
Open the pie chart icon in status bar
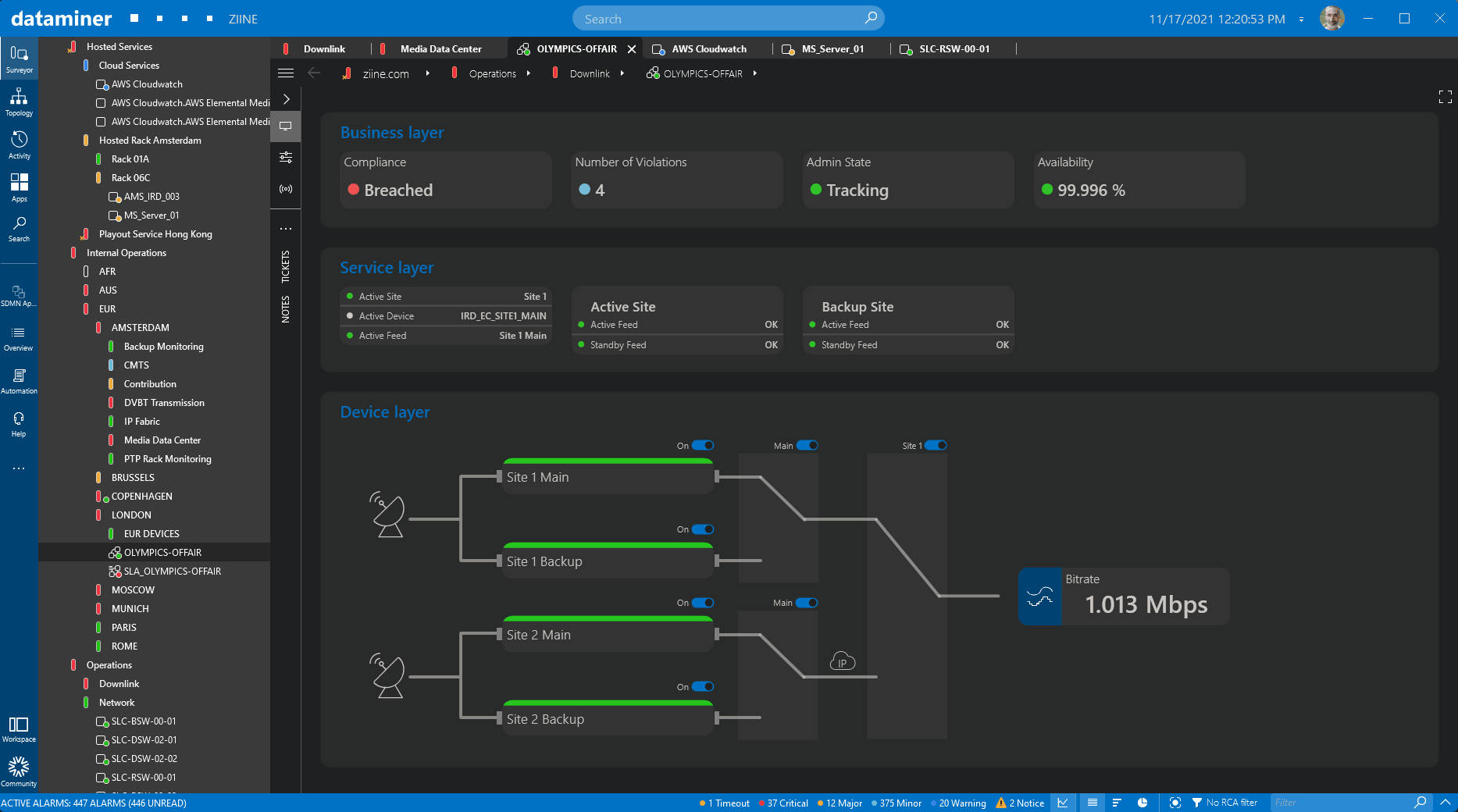[1143, 803]
